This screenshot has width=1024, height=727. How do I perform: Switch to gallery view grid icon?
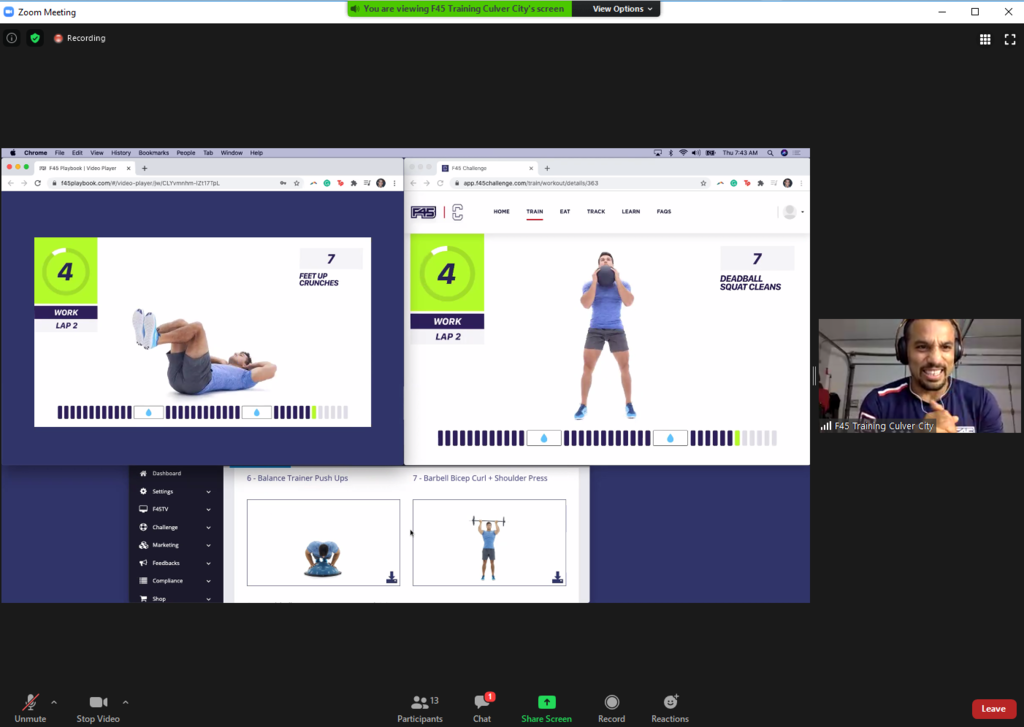(985, 39)
